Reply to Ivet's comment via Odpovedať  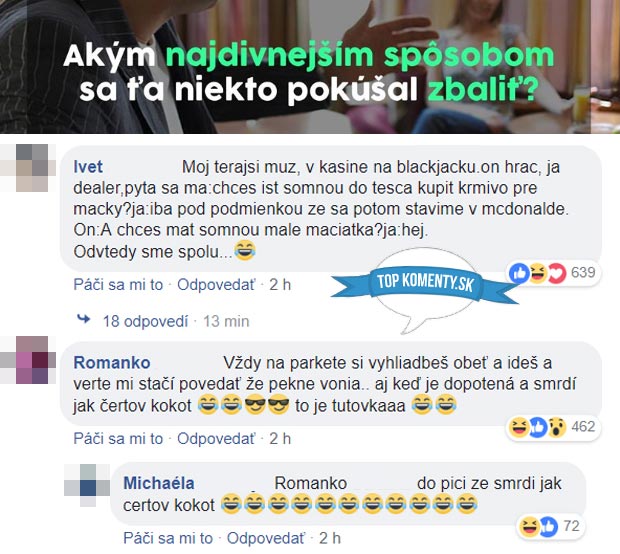[x=216, y=284]
